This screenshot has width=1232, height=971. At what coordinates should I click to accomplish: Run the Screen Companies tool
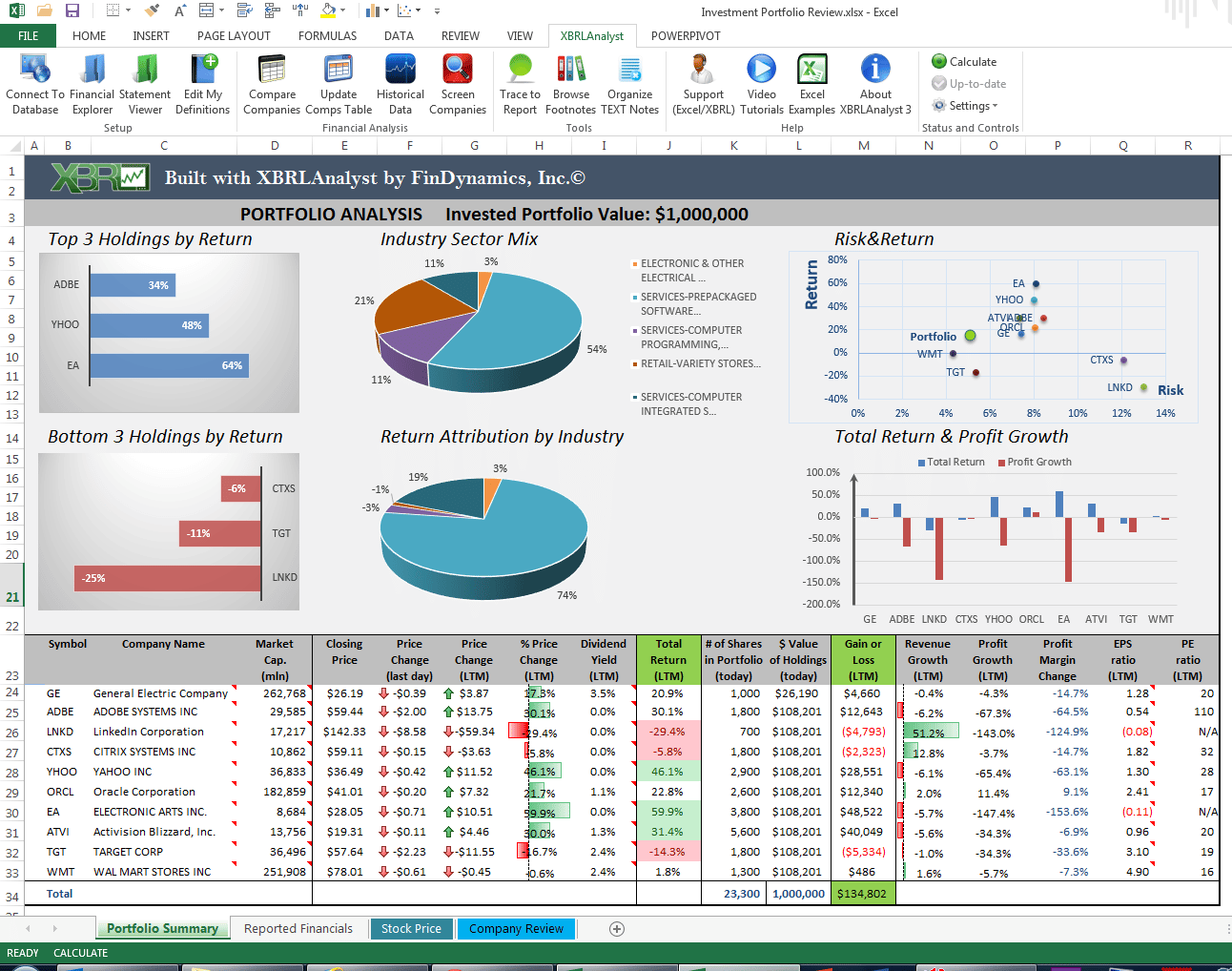coord(458,83)
